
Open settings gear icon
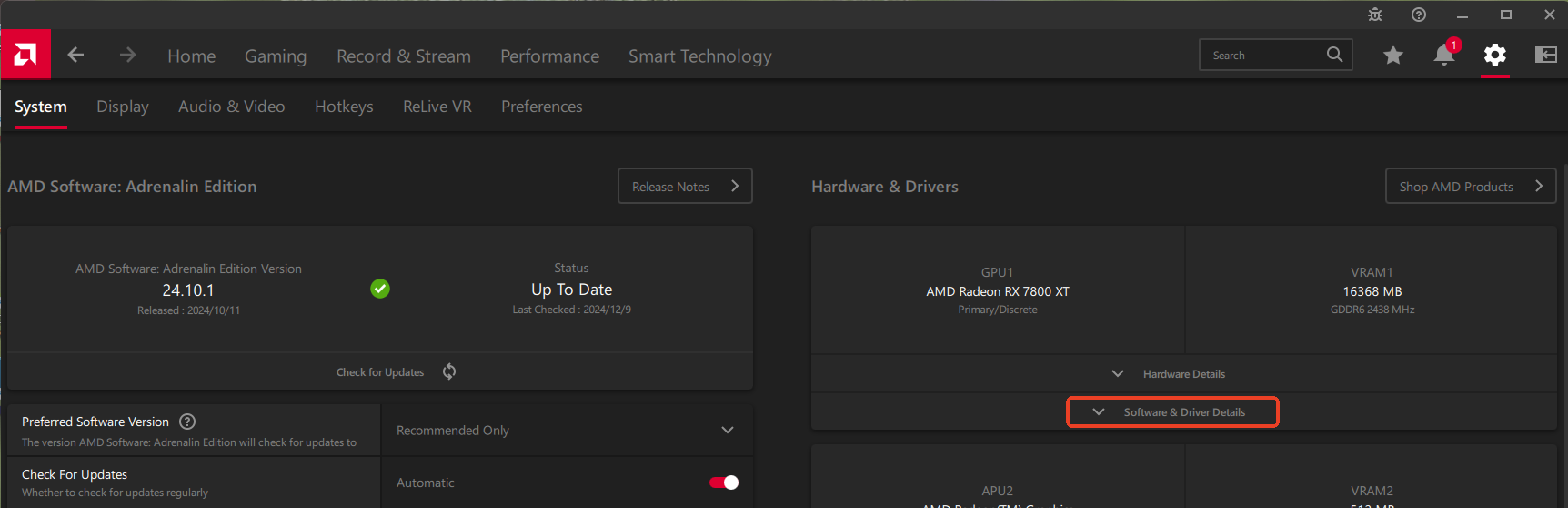[1495, 56]
